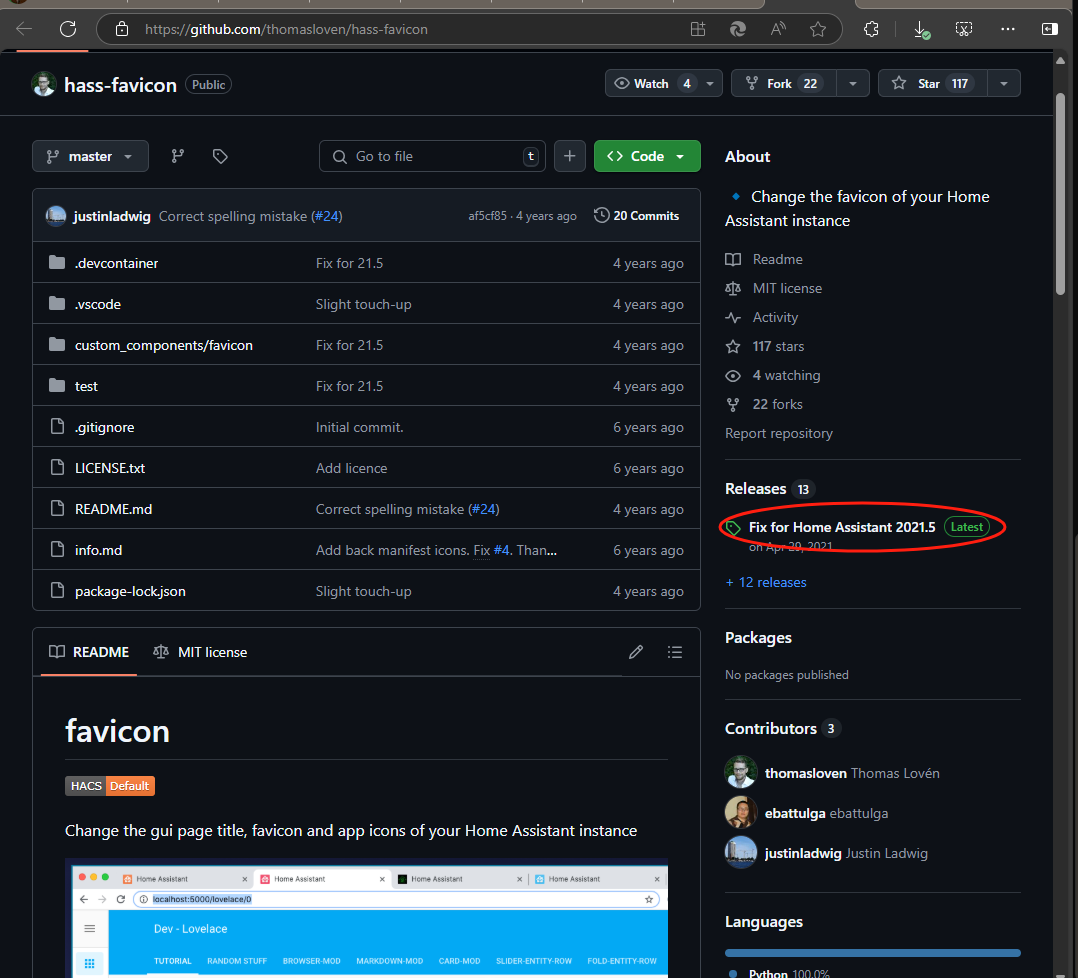Open the green Code dropdown
This screenshot has width=1078, height=978.
(647, 156)
